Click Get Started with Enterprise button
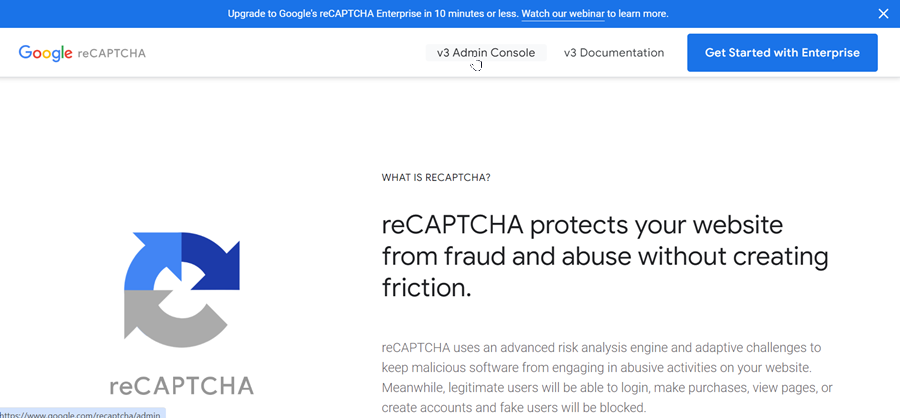 [x=782, y=53]
